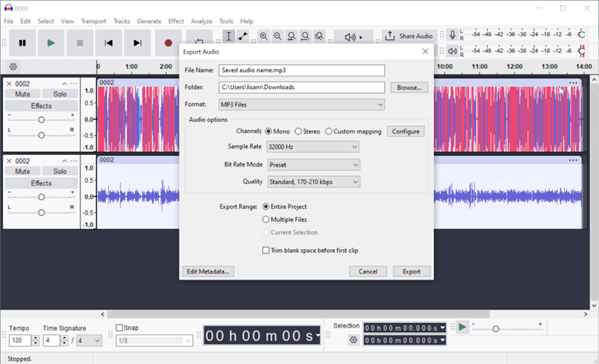Mute the second 0002 track

(x=23, y=171)
